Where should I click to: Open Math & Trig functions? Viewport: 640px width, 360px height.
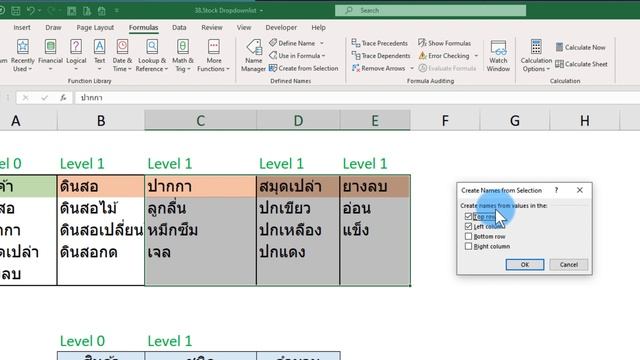182,56
